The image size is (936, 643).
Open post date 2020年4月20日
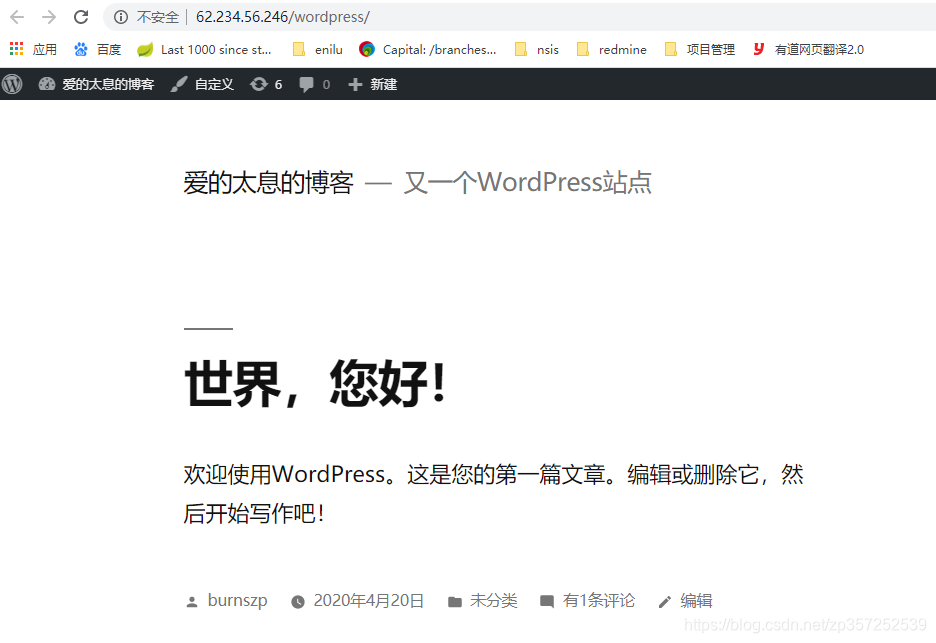(368, 601)
